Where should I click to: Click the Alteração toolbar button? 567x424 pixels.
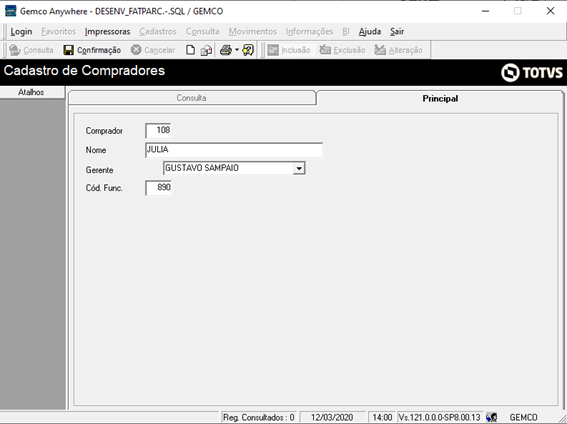(x=398, y=50)
